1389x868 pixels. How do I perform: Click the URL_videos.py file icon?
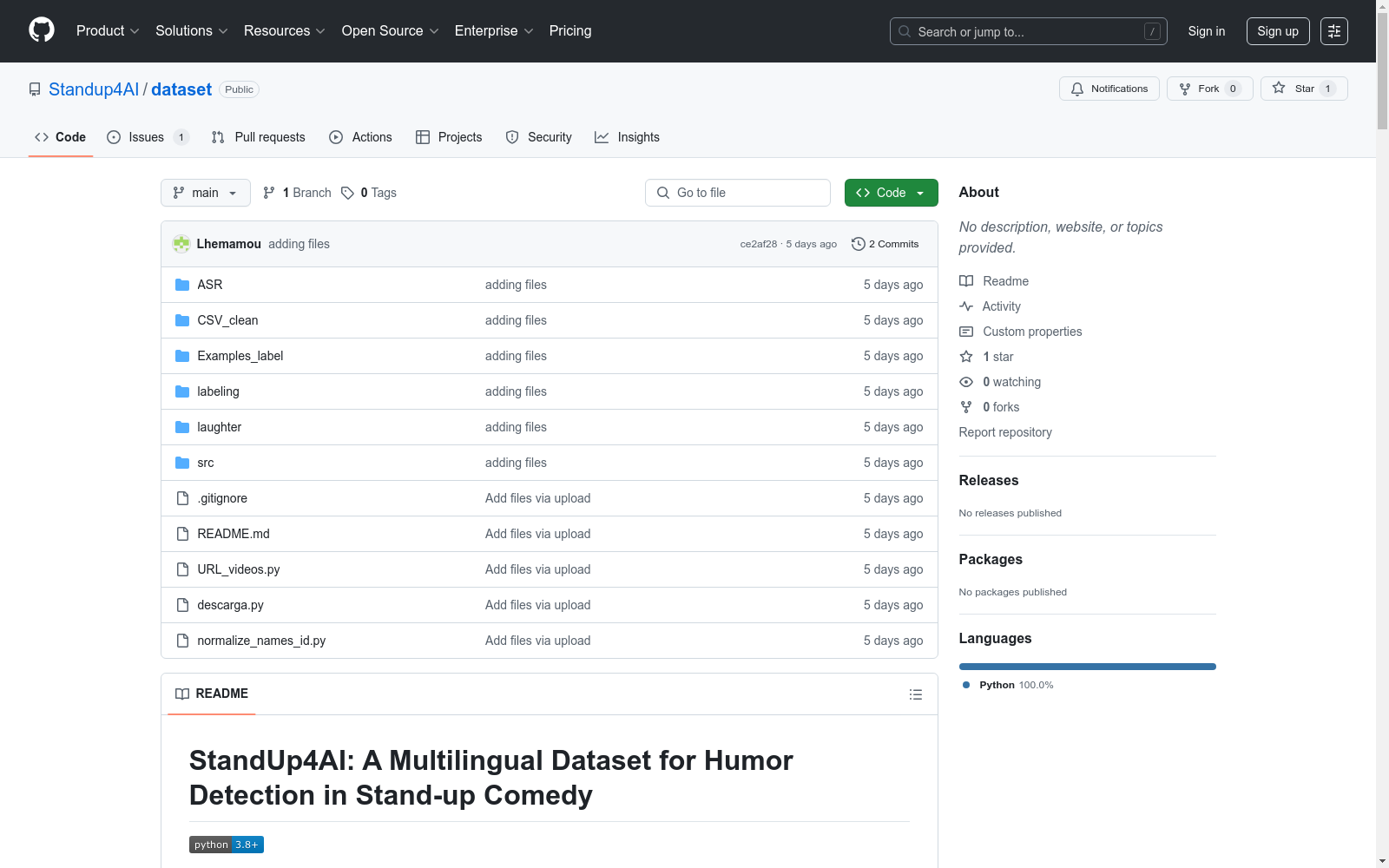point(182,569)
